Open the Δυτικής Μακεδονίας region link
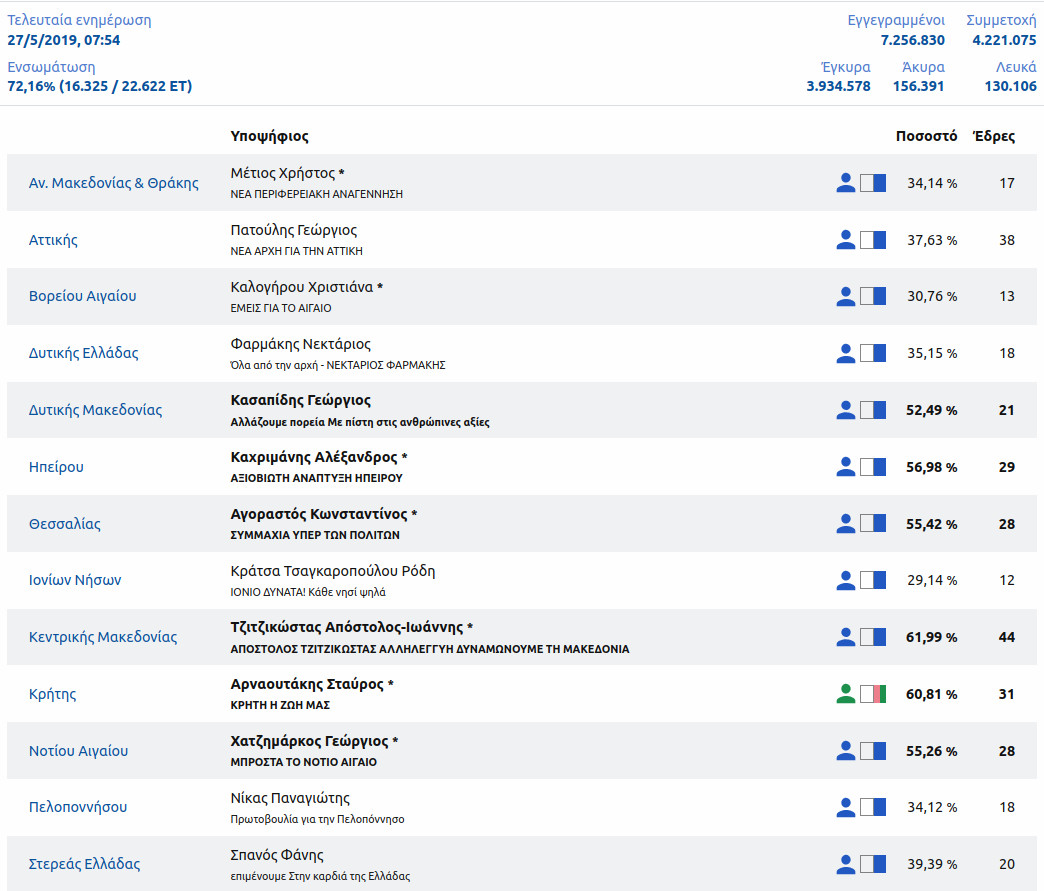 95,410
